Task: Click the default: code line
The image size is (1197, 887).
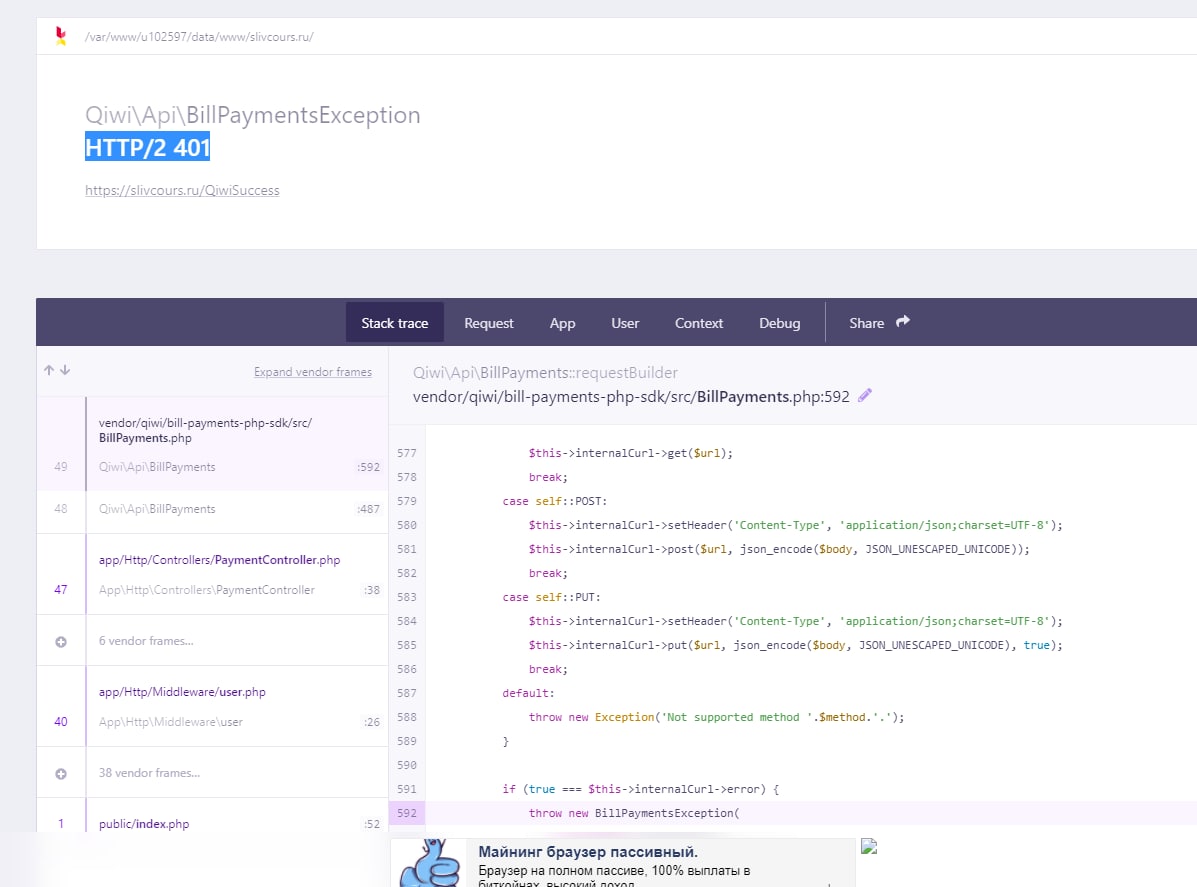Action: coord(528,693)
